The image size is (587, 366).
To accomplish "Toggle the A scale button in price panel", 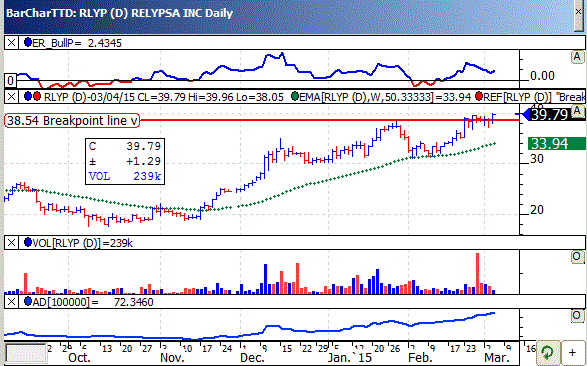I will pyautogui.click(x=578, y=111).
